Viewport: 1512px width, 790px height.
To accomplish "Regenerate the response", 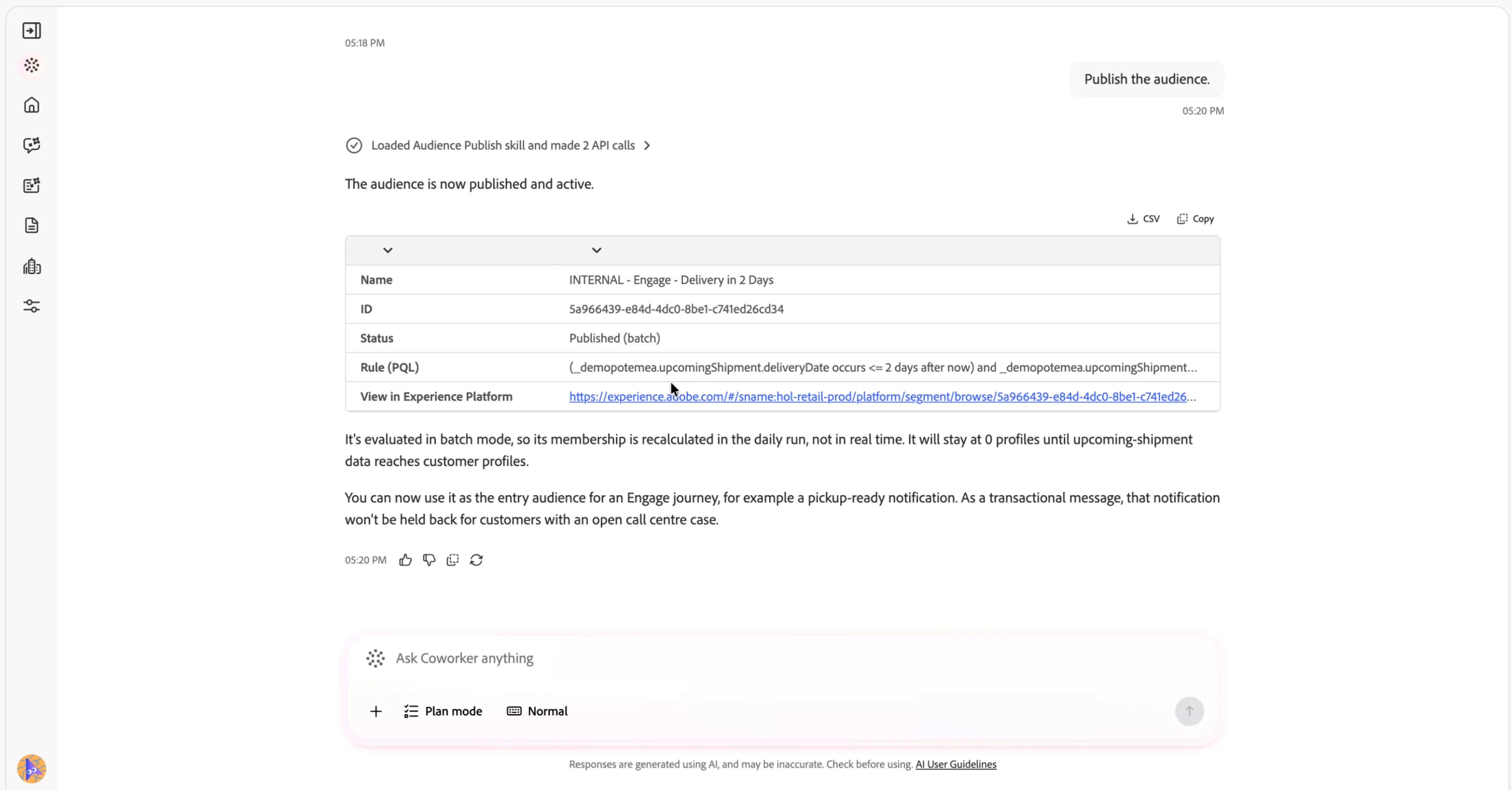I will click(476, 560).
